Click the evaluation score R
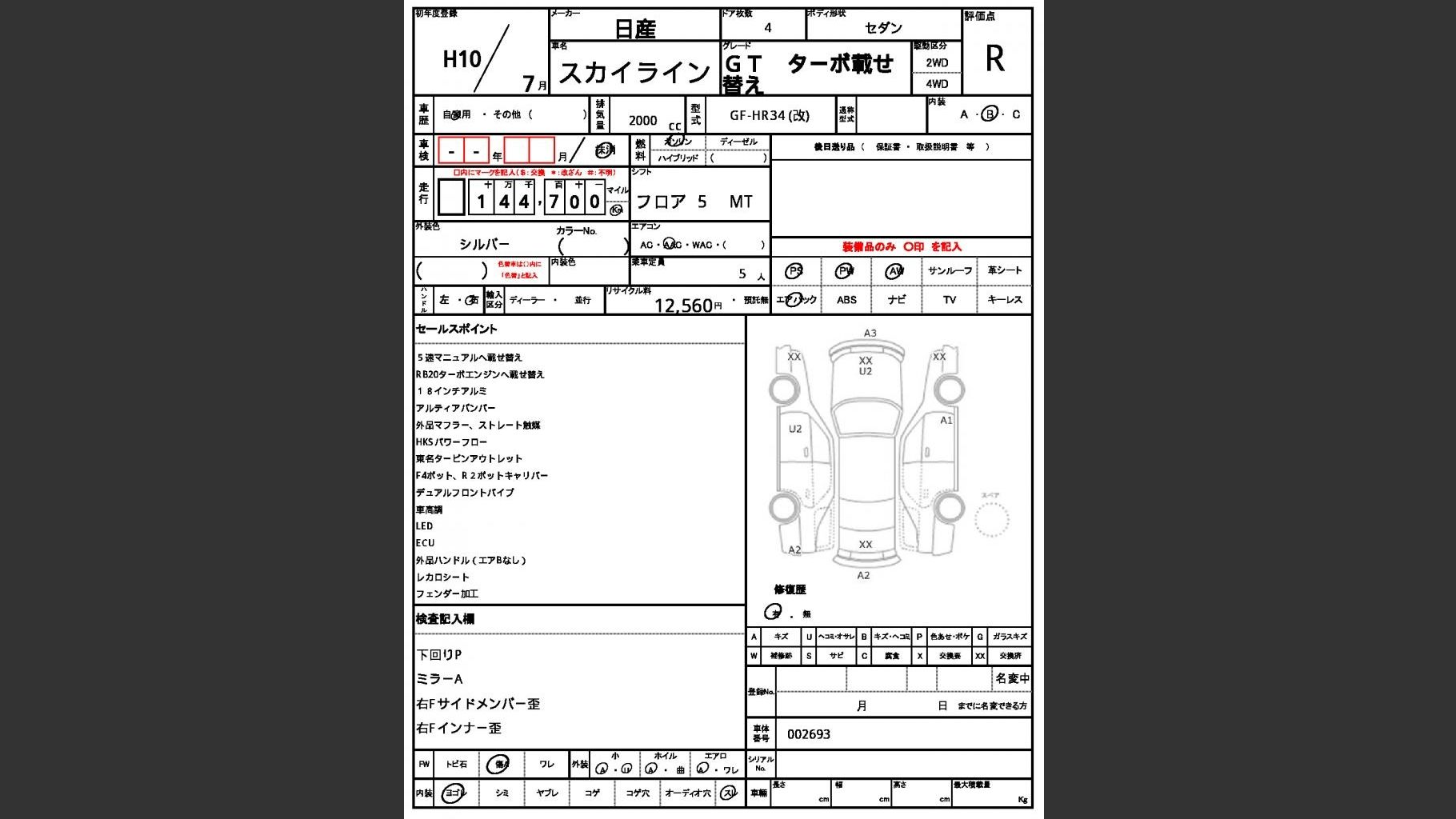 click(995, 58)
